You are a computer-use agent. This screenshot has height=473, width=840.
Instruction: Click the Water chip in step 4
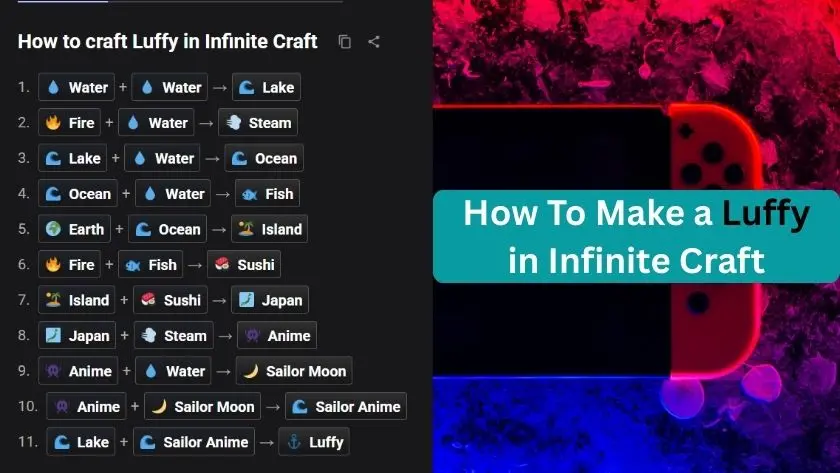(x=173, y=194)
